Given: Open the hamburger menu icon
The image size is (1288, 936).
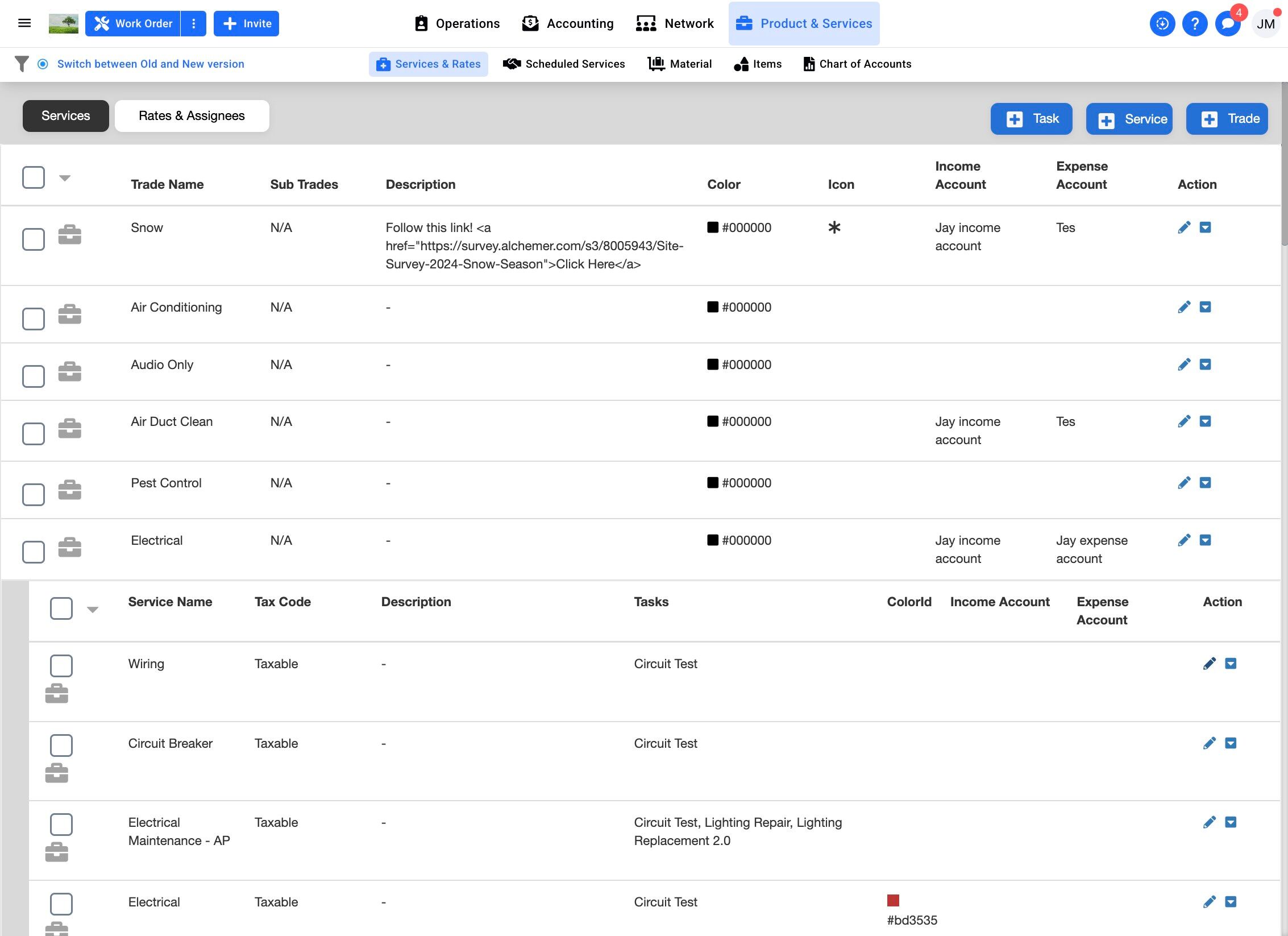Looking at the screenshot, I should [24, 23].
